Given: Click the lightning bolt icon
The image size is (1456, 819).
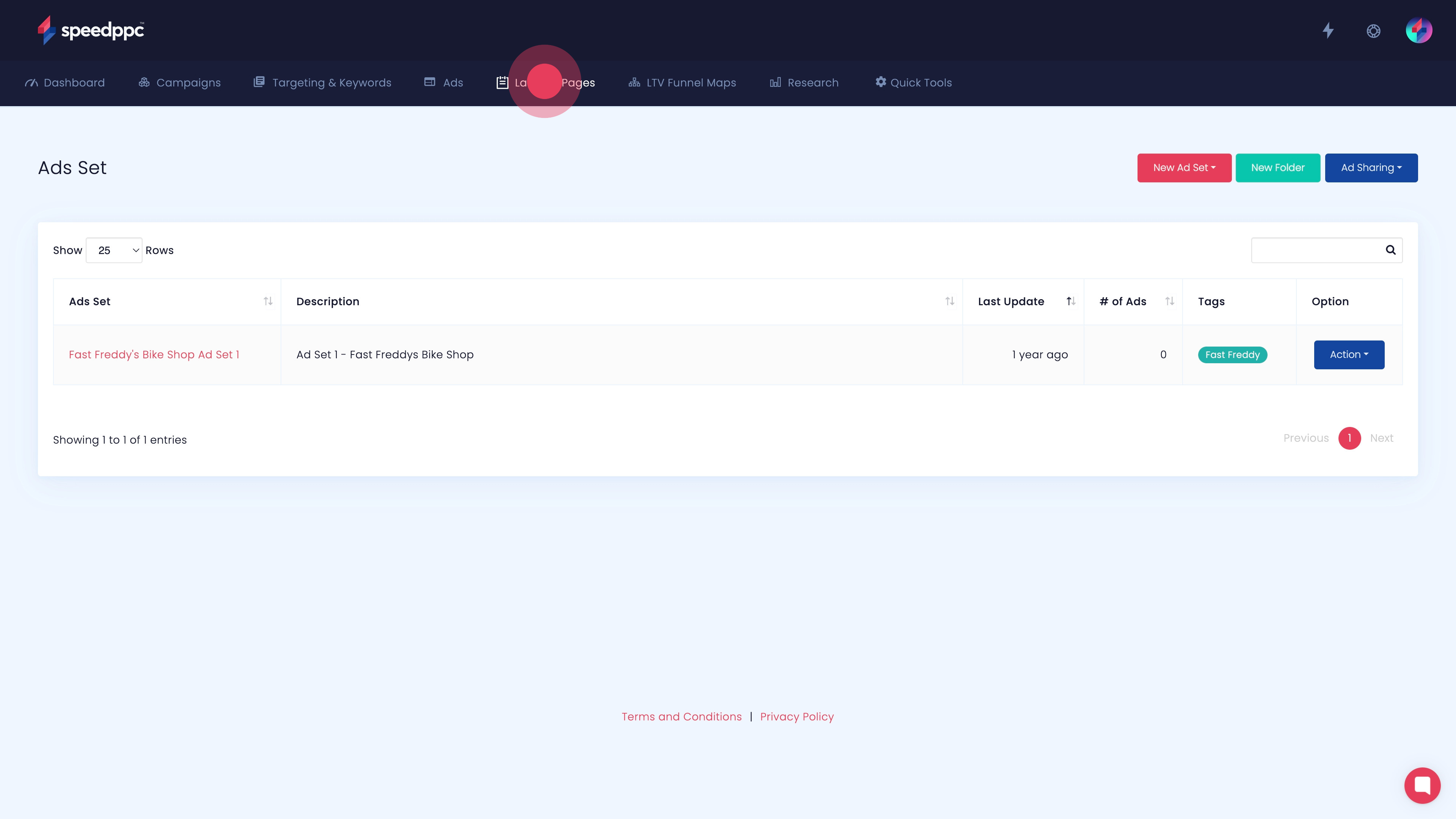Looking at the screenshot, I should (x=1328, y=30).
